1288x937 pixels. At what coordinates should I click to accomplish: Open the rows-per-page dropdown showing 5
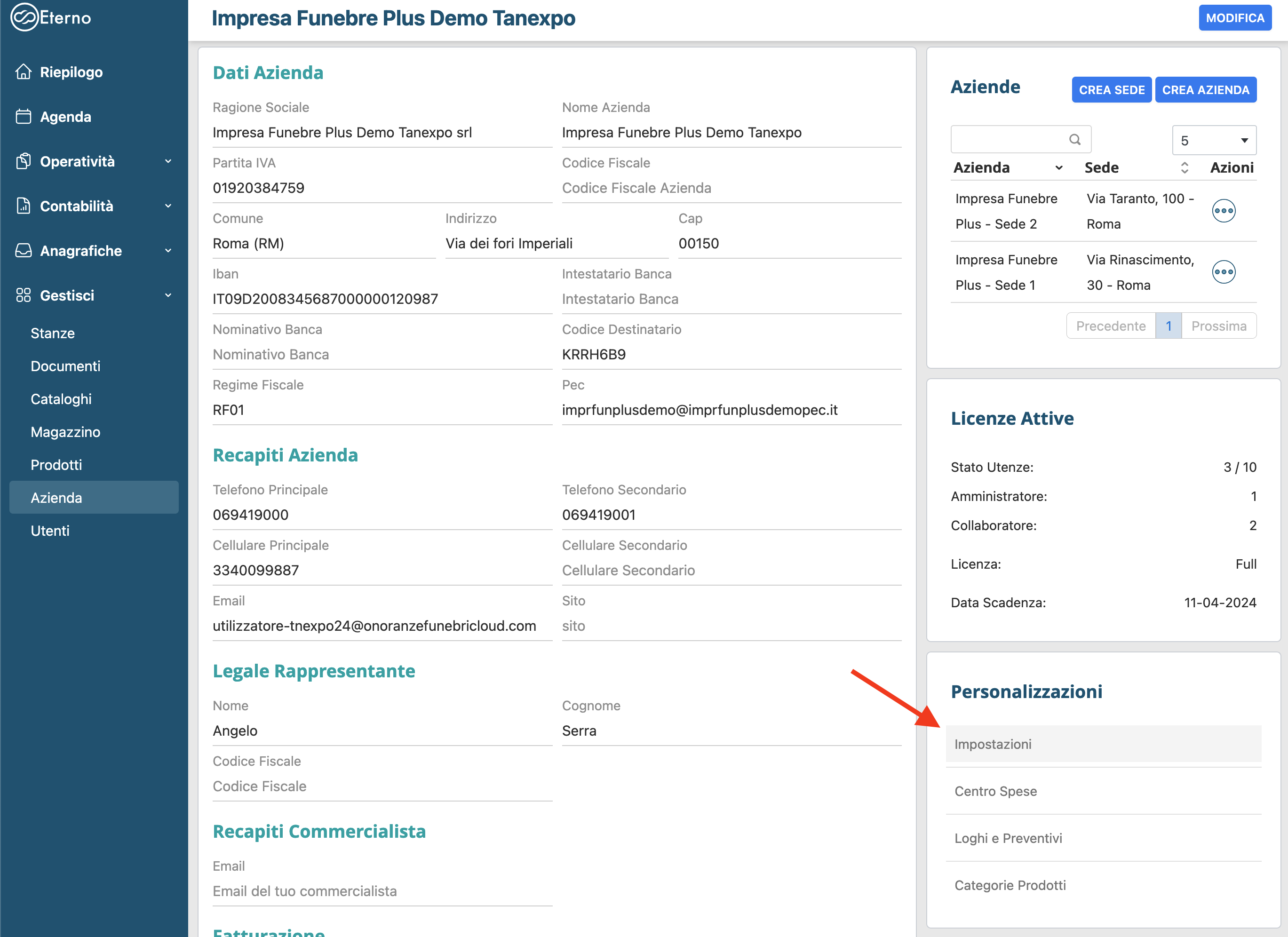coord(1214,140)
